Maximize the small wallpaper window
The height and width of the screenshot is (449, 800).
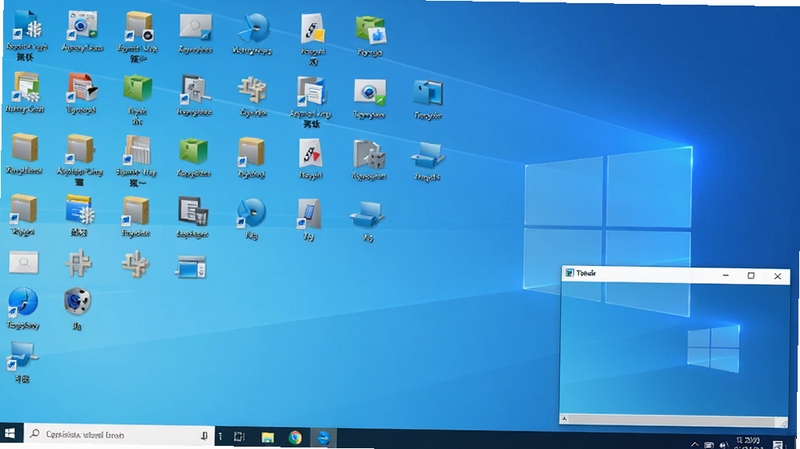[751, 276]
